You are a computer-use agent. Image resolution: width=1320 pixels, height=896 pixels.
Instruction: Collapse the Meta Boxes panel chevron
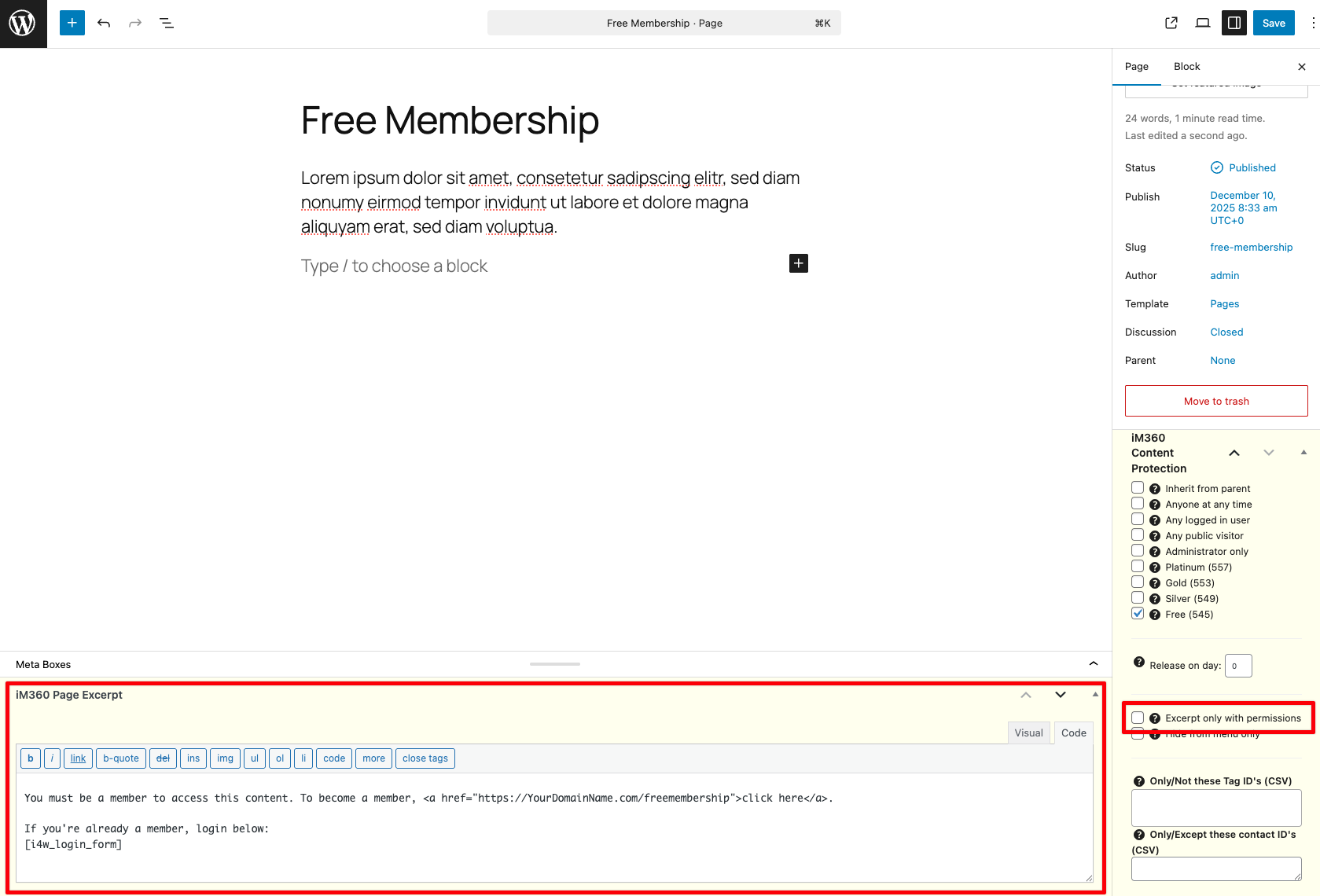coord(1093,664)
